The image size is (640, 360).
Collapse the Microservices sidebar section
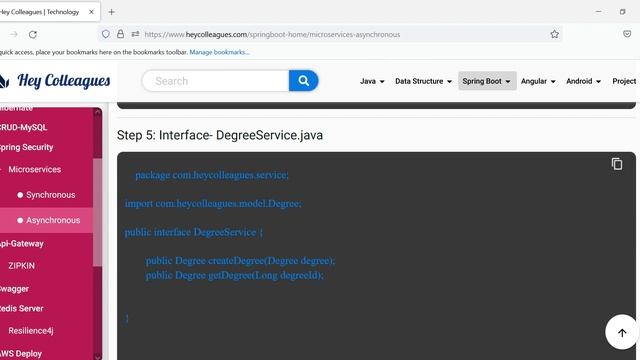(34, 169)
